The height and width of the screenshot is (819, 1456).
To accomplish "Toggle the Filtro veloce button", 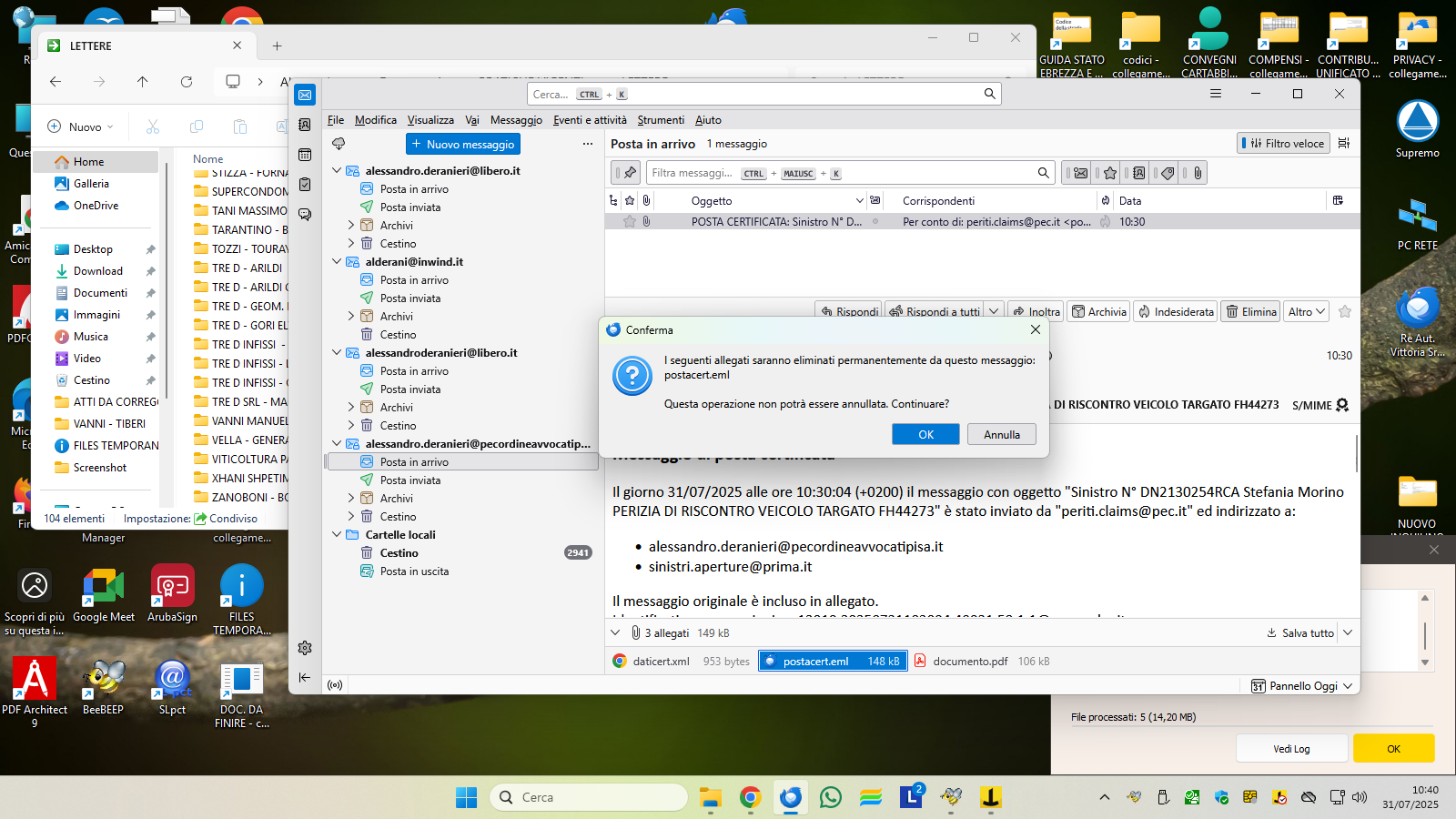I will (1283, 144).
